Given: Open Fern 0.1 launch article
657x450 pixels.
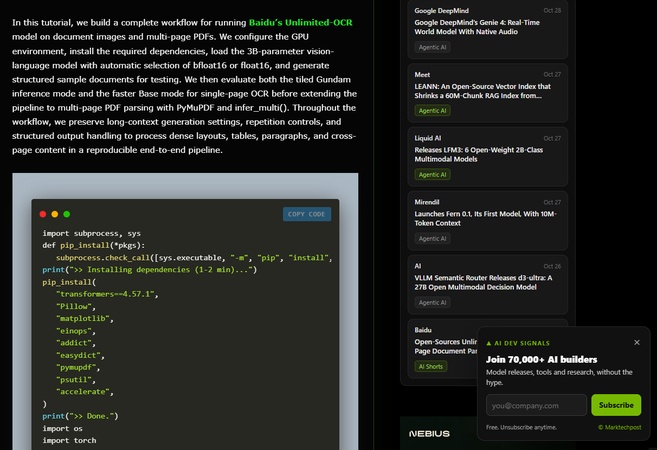Looking at the screenshot, I should coord(485,218).
